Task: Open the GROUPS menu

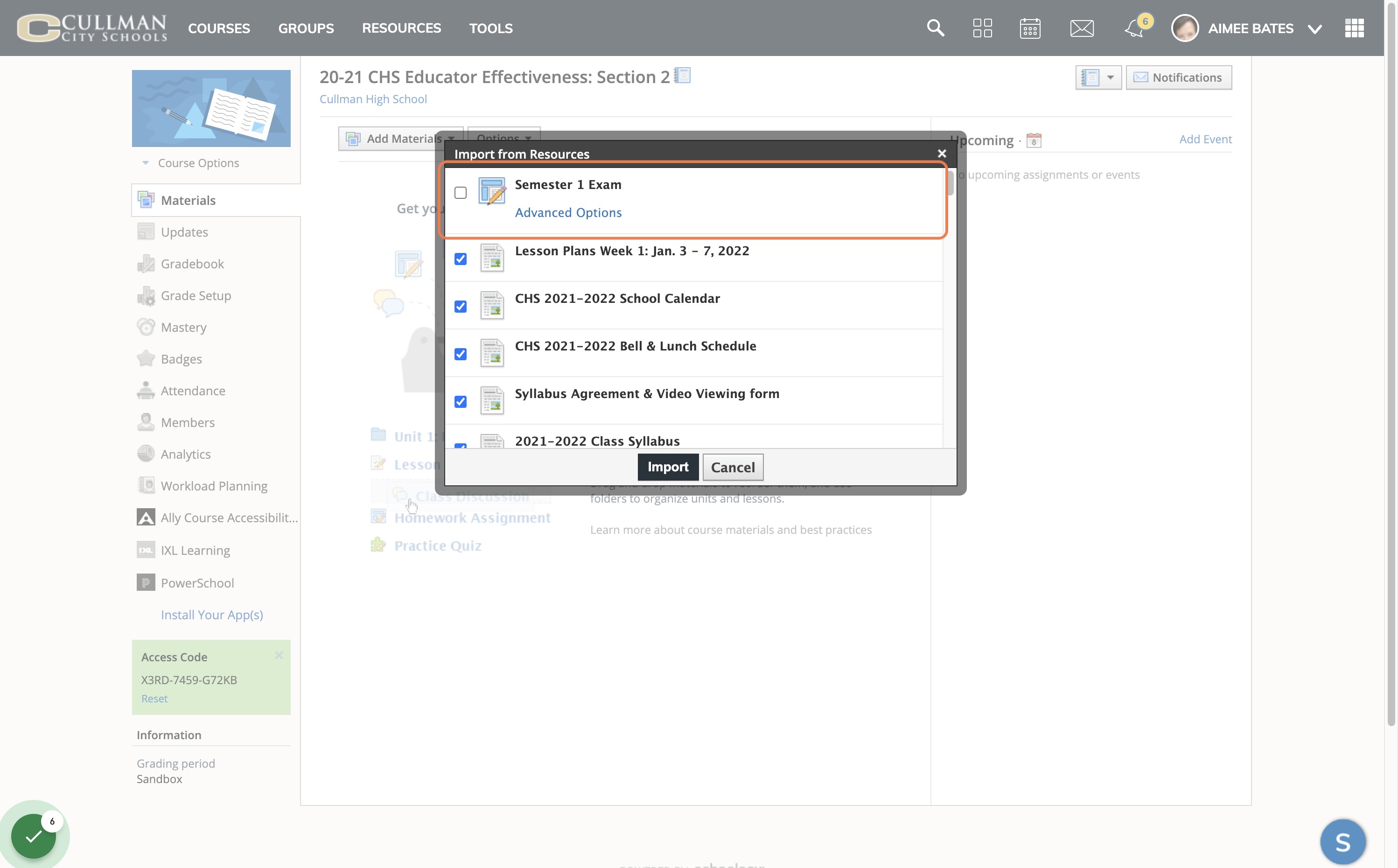Action: 306,28
